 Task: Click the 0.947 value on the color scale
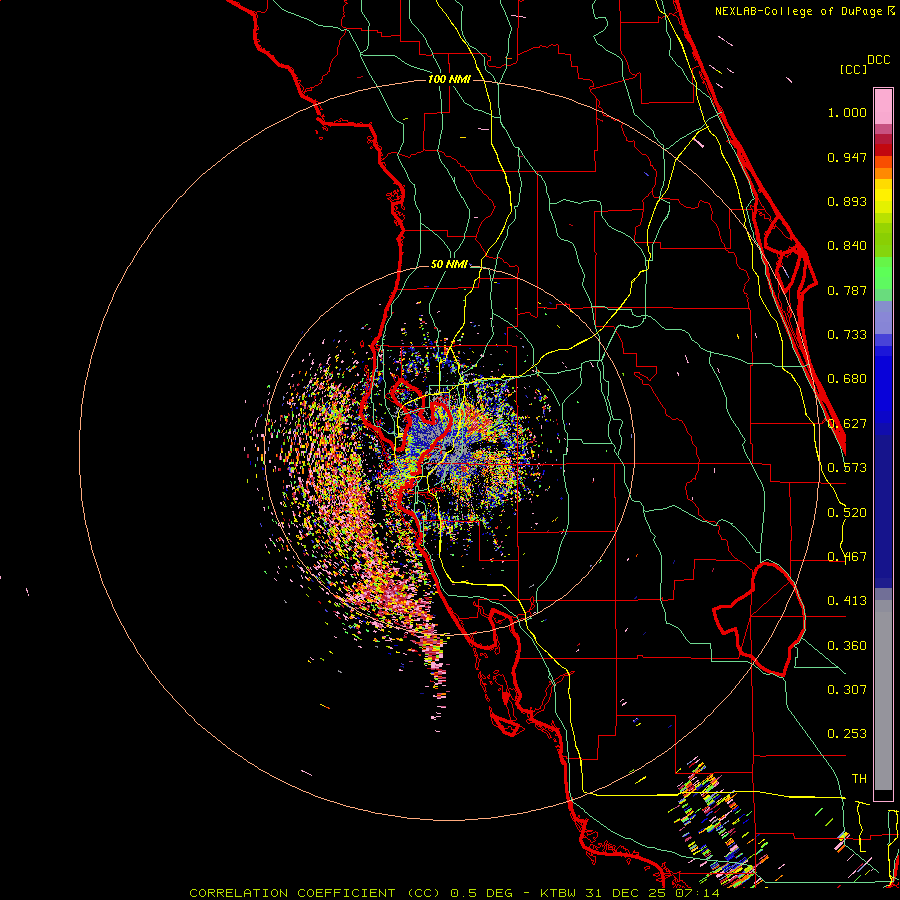point(847,157)
